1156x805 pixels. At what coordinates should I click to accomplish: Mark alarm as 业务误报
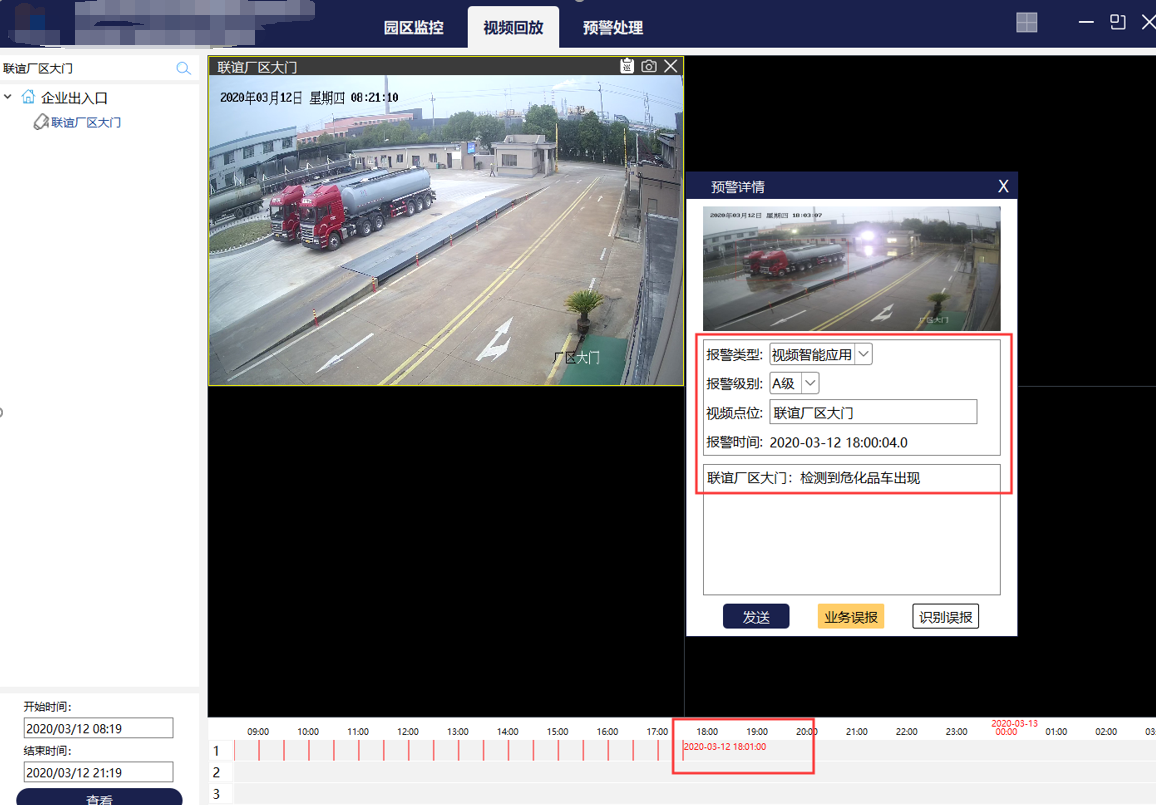coord(851,617)
